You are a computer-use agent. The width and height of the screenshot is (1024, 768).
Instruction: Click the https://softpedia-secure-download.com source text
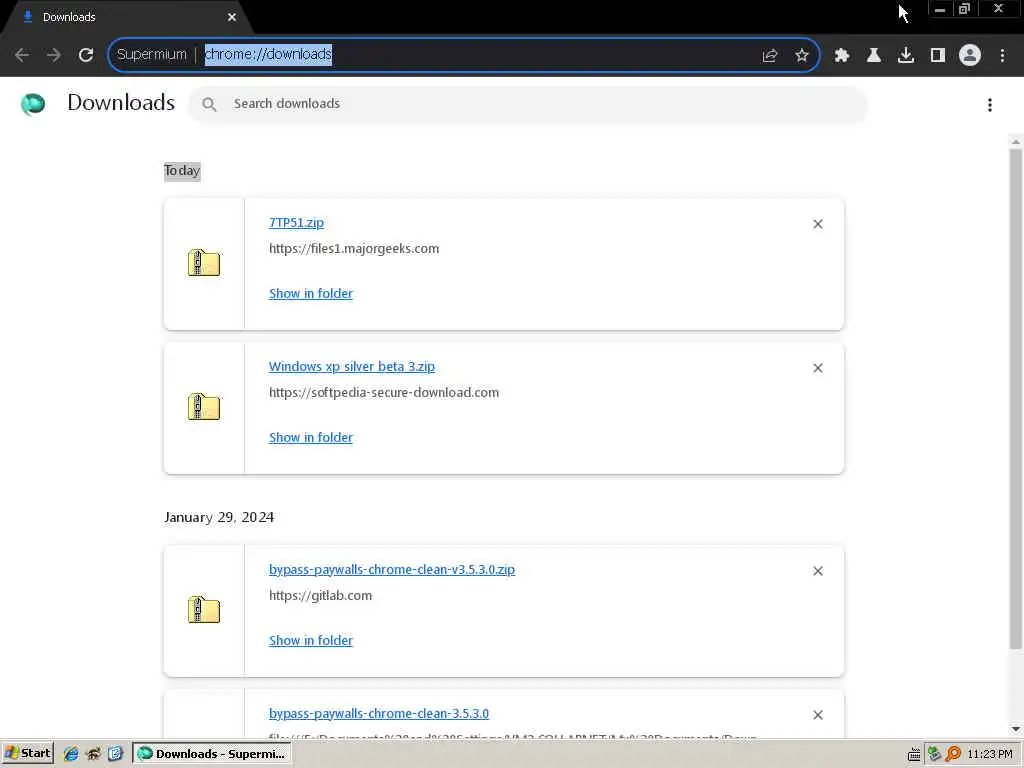click(384, 392)
